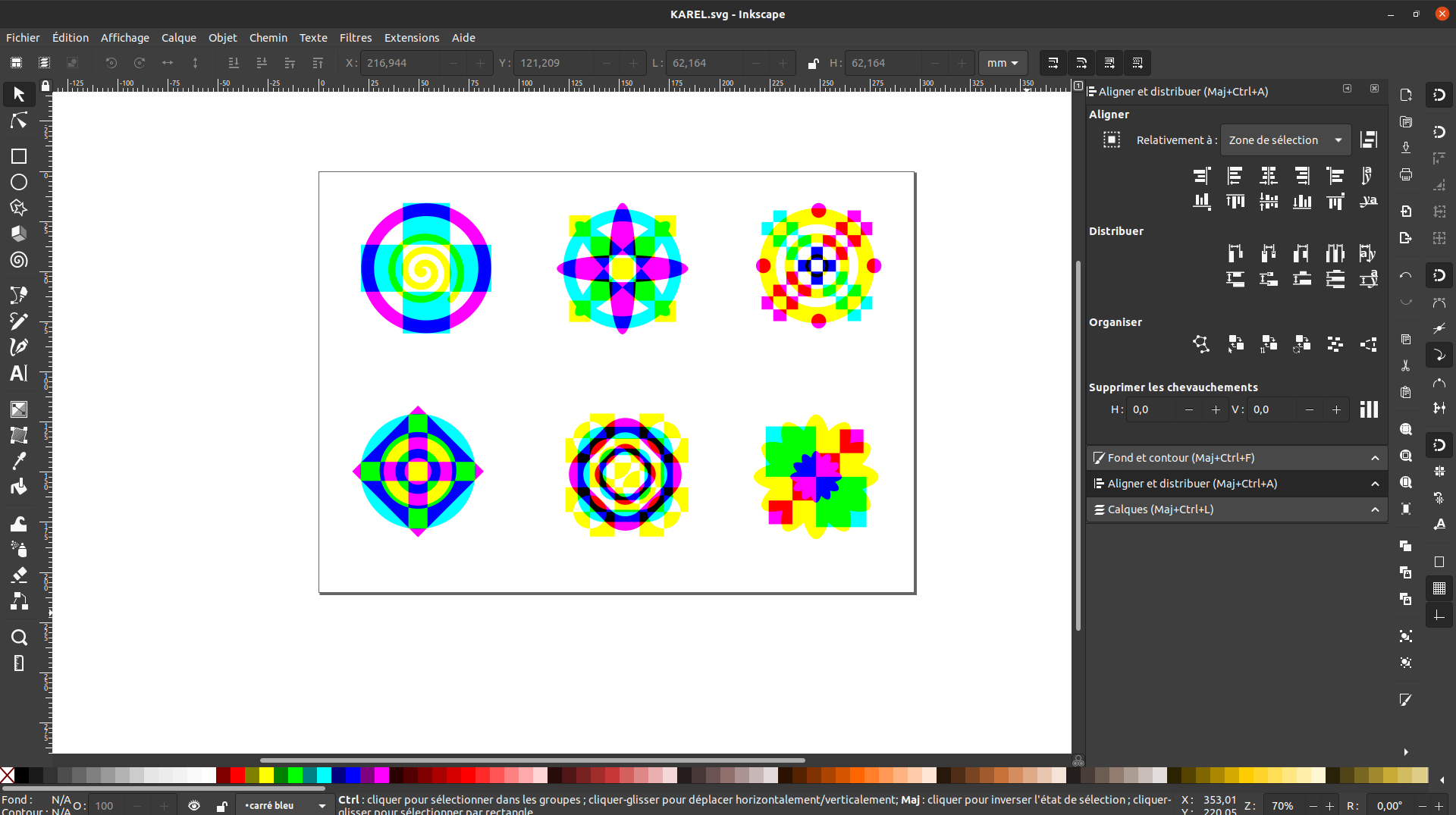Open the Filtres menu
1456x815 pixels.
[x=355, y=38]
